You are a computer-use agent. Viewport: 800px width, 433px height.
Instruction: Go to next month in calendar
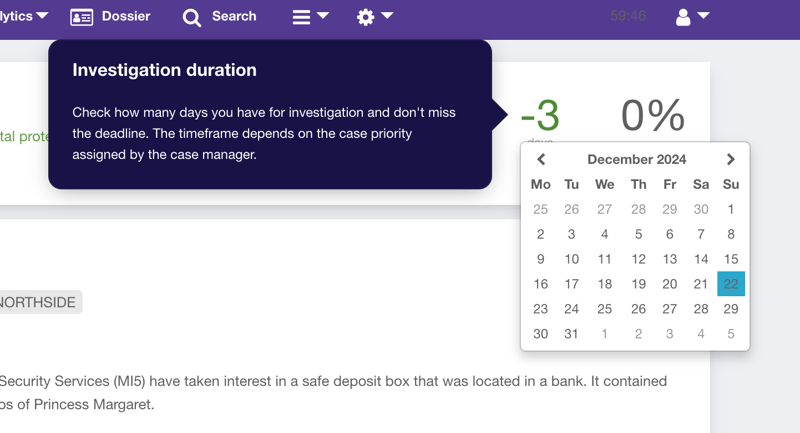(731, 159)
